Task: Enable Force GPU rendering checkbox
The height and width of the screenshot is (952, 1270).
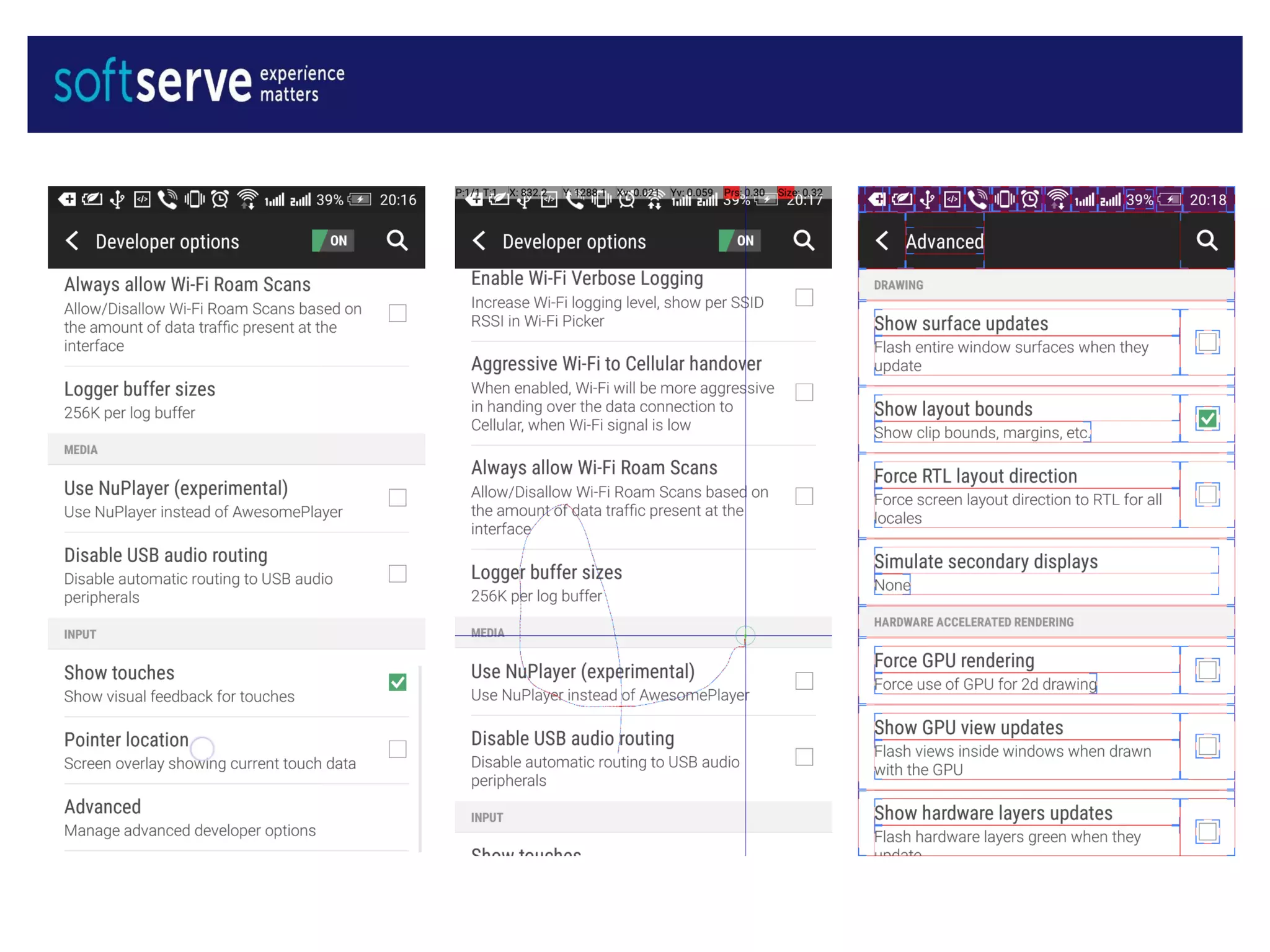Action: 1207,670
